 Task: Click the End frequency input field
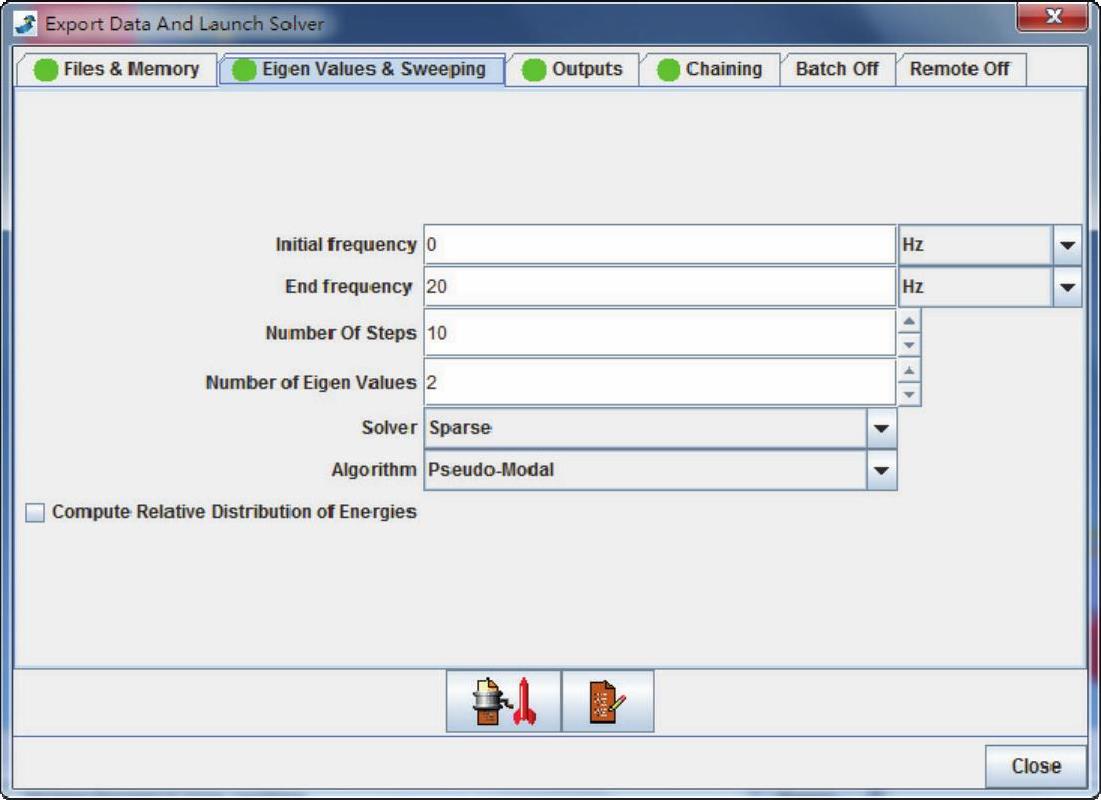(659, 287)
